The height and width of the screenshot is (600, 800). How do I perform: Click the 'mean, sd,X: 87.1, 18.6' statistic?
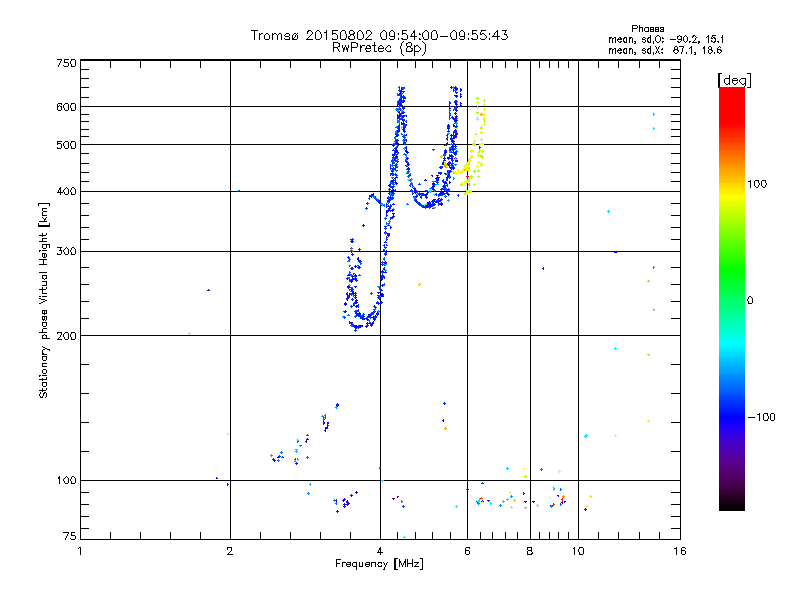(665, 50)
